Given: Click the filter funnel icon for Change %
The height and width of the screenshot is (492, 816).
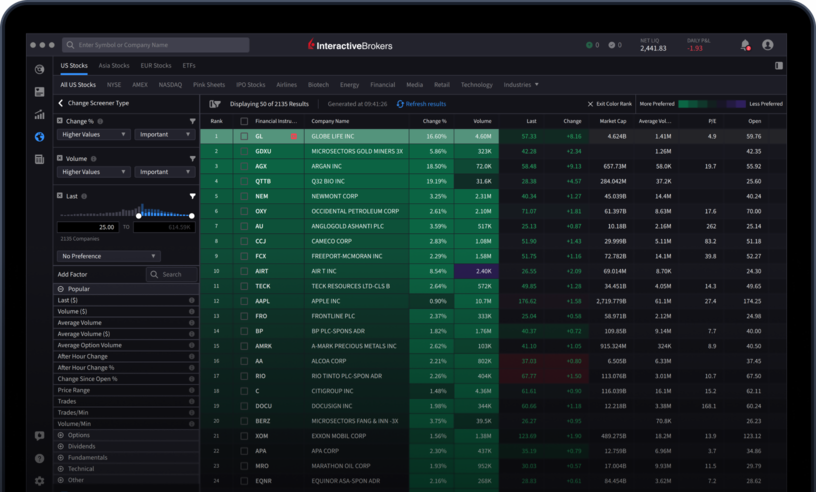Looking at the screenshot, I should coord(192,121).
